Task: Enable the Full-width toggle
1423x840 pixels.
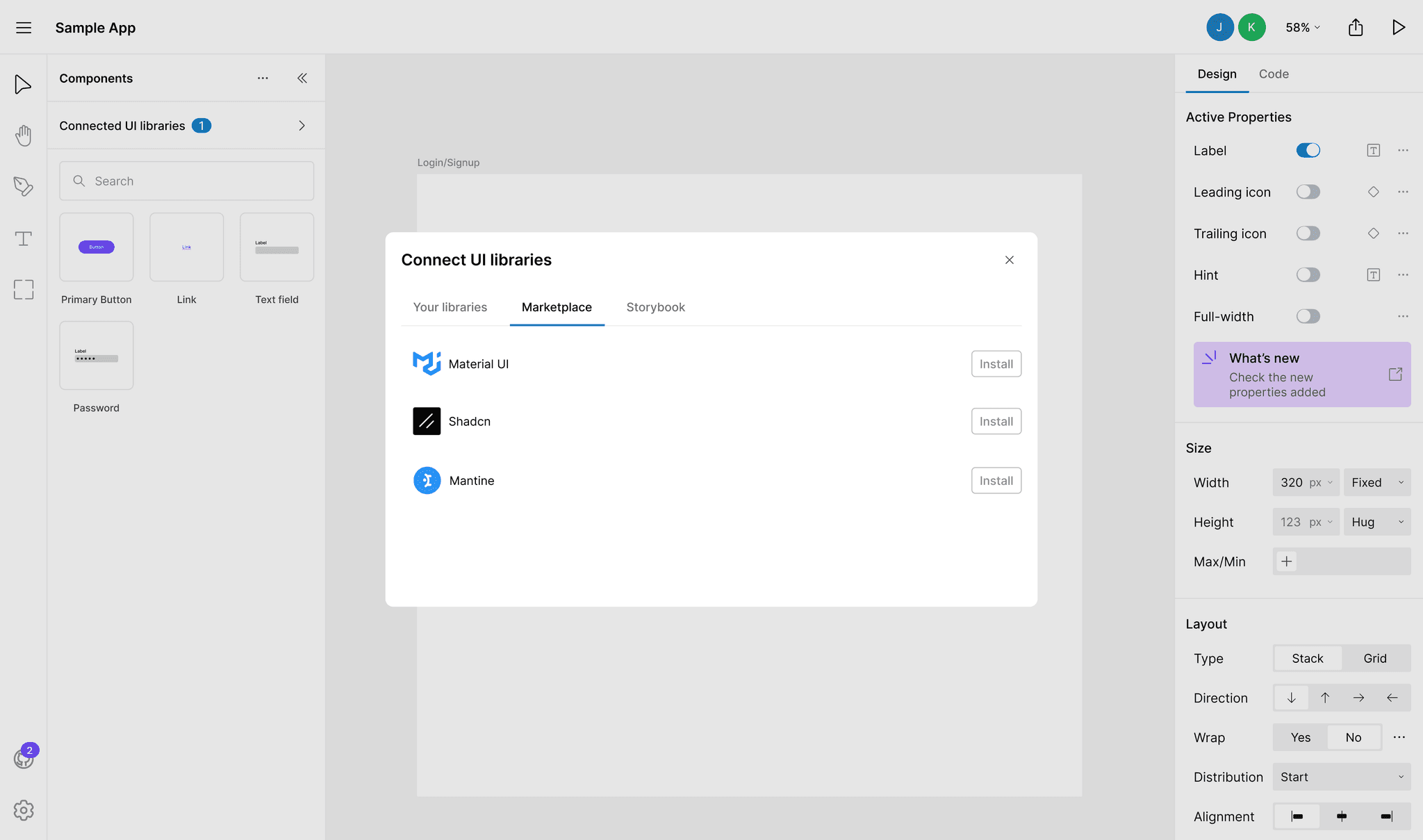Action: tap(1308, 317)
